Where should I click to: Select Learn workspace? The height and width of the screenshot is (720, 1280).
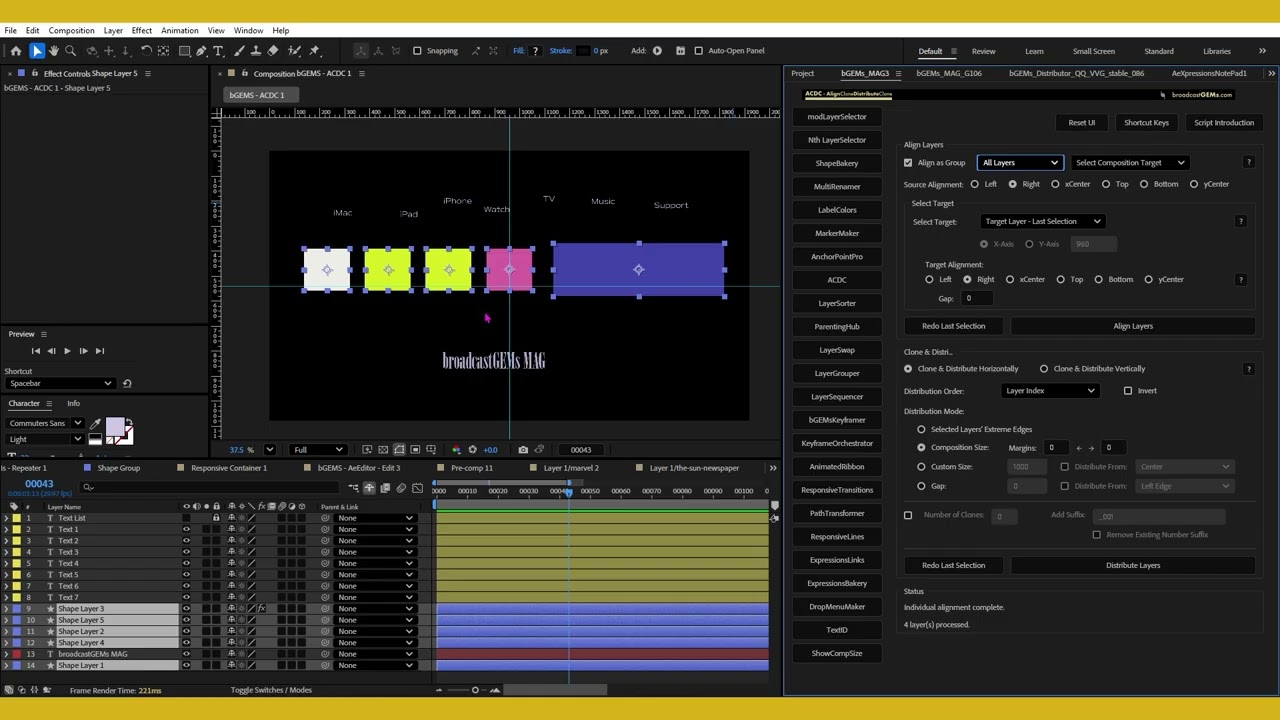click(1034, 51)
